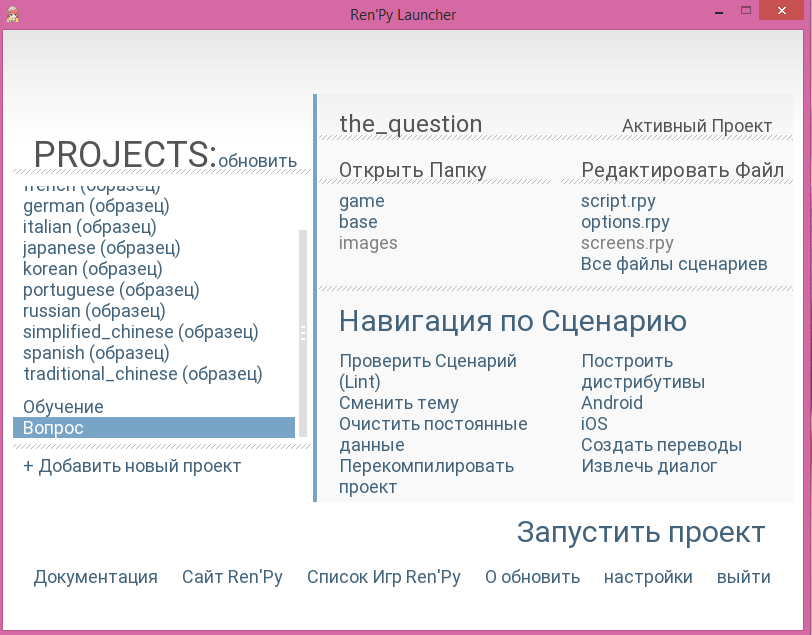Refresh projects list via 'обновить' next to PROJECTS
The height and width of the screenshot is (635, 812).
[x=257, y=161]
